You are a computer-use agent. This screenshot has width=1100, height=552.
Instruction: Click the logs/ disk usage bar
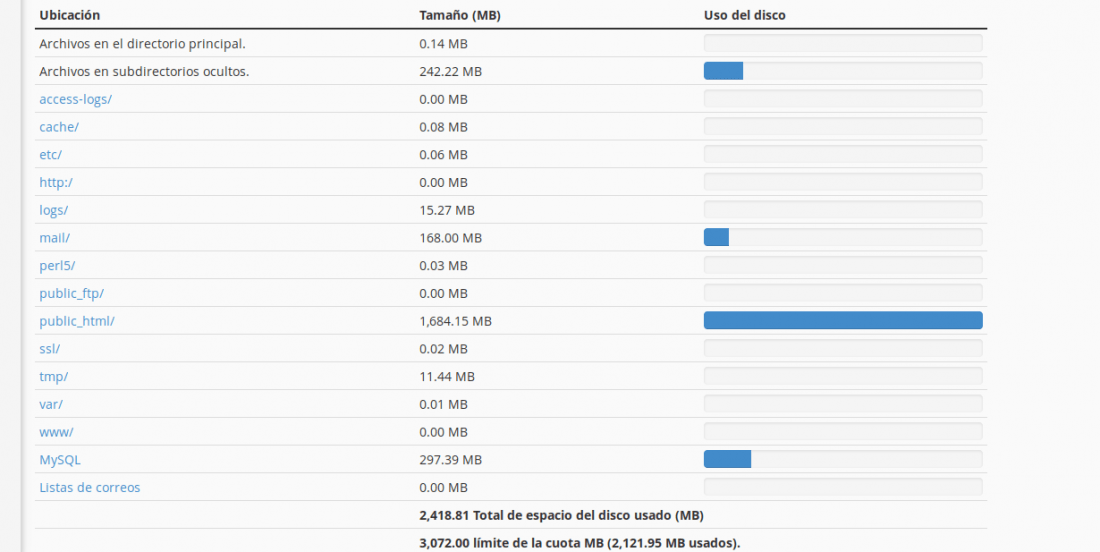(x=843, y=210)
